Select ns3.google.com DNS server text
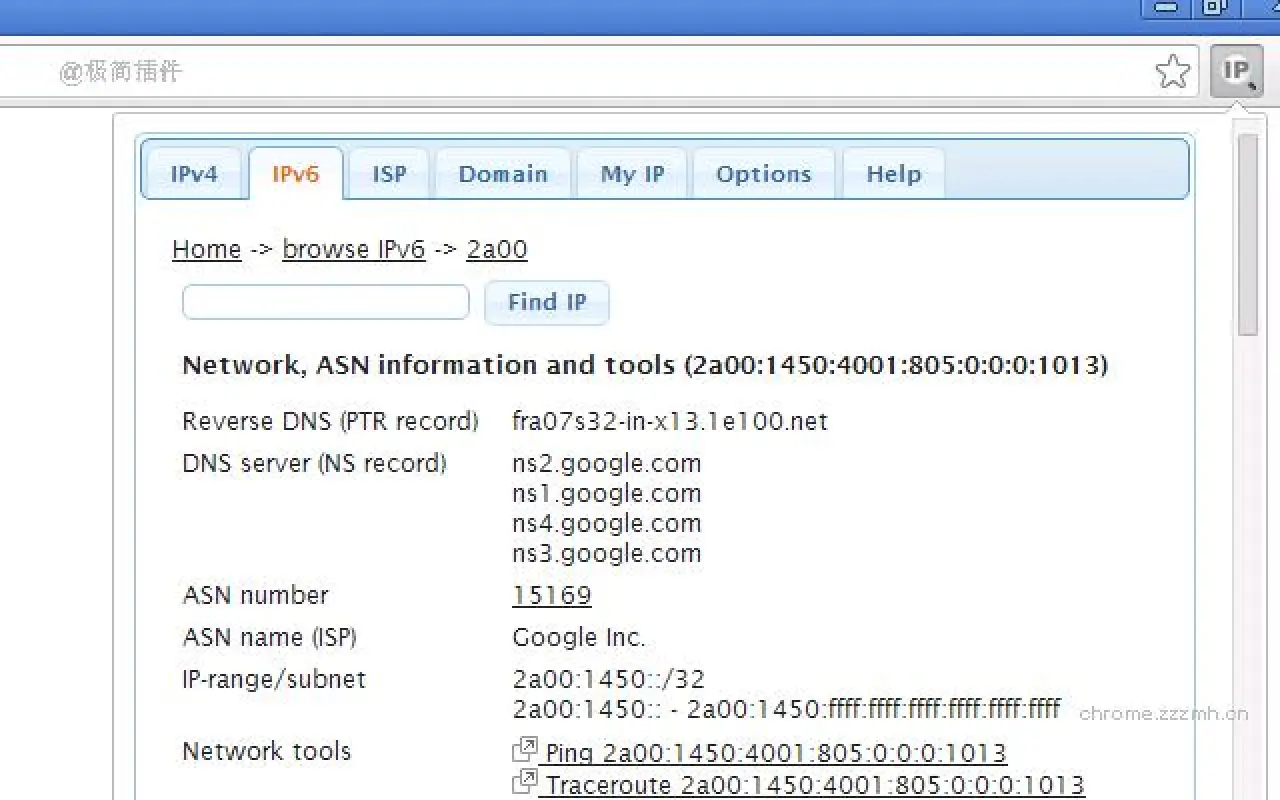 point(607,554)
